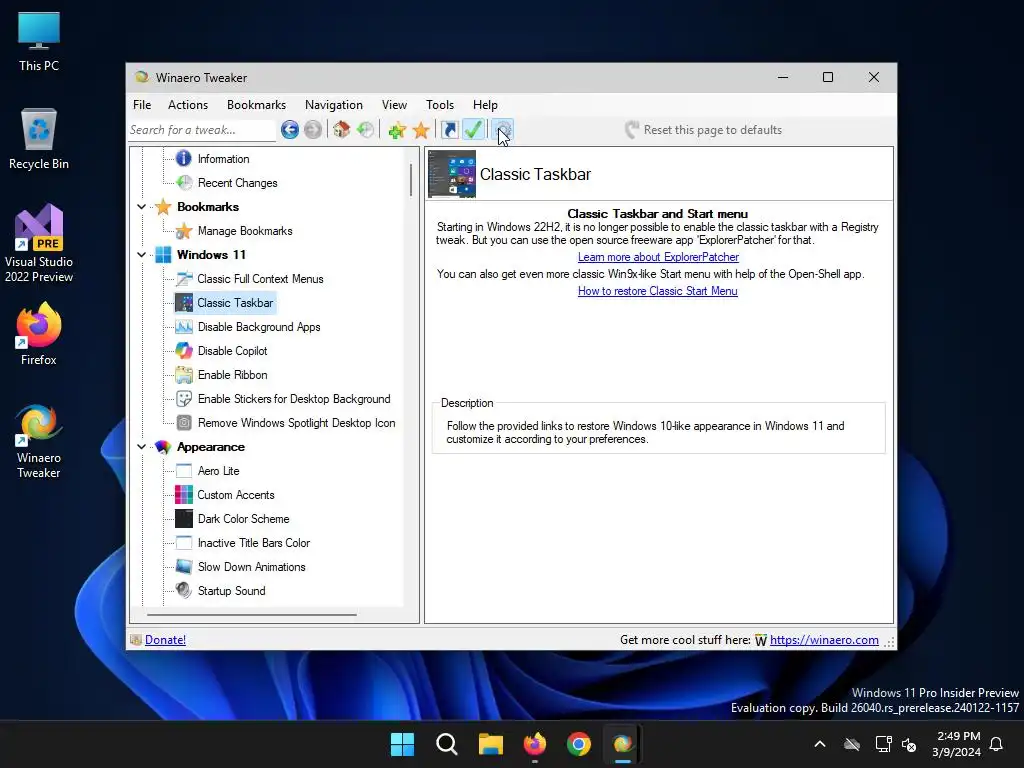Open How to restore Classic Start Menu link
The image size is (1024, 768).
coord(658,291)
